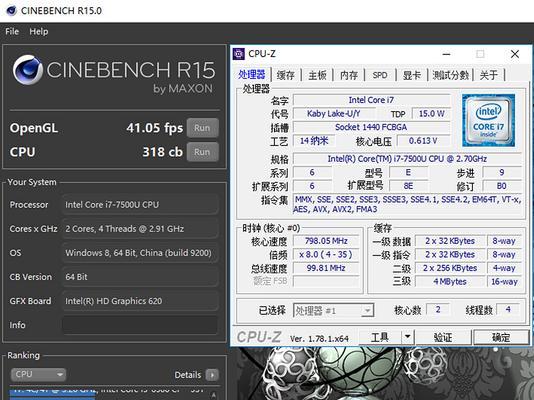Select the 处理器 tab in CPU-Z
Viewport: 534px width, 400px height.
252,74
